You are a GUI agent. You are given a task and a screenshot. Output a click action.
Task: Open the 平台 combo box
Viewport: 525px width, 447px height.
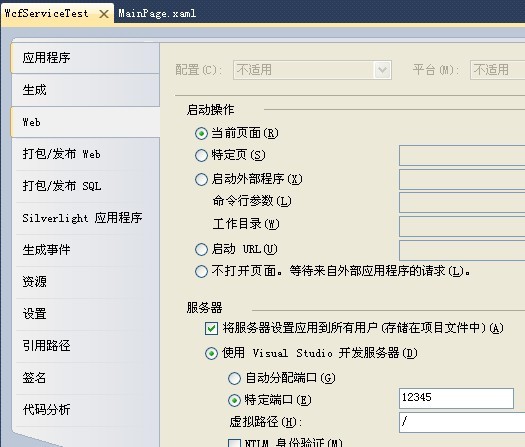(x=498, y=70)
